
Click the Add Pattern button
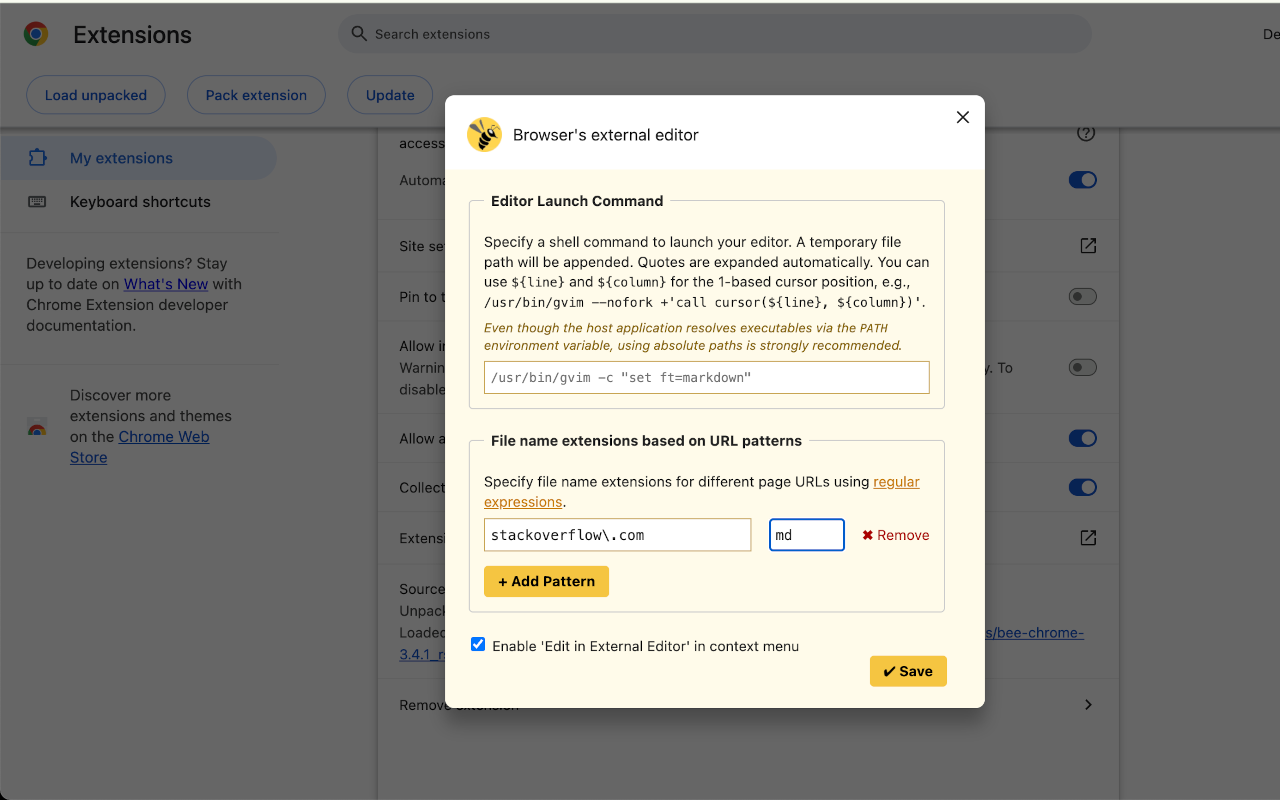[546, 581]
